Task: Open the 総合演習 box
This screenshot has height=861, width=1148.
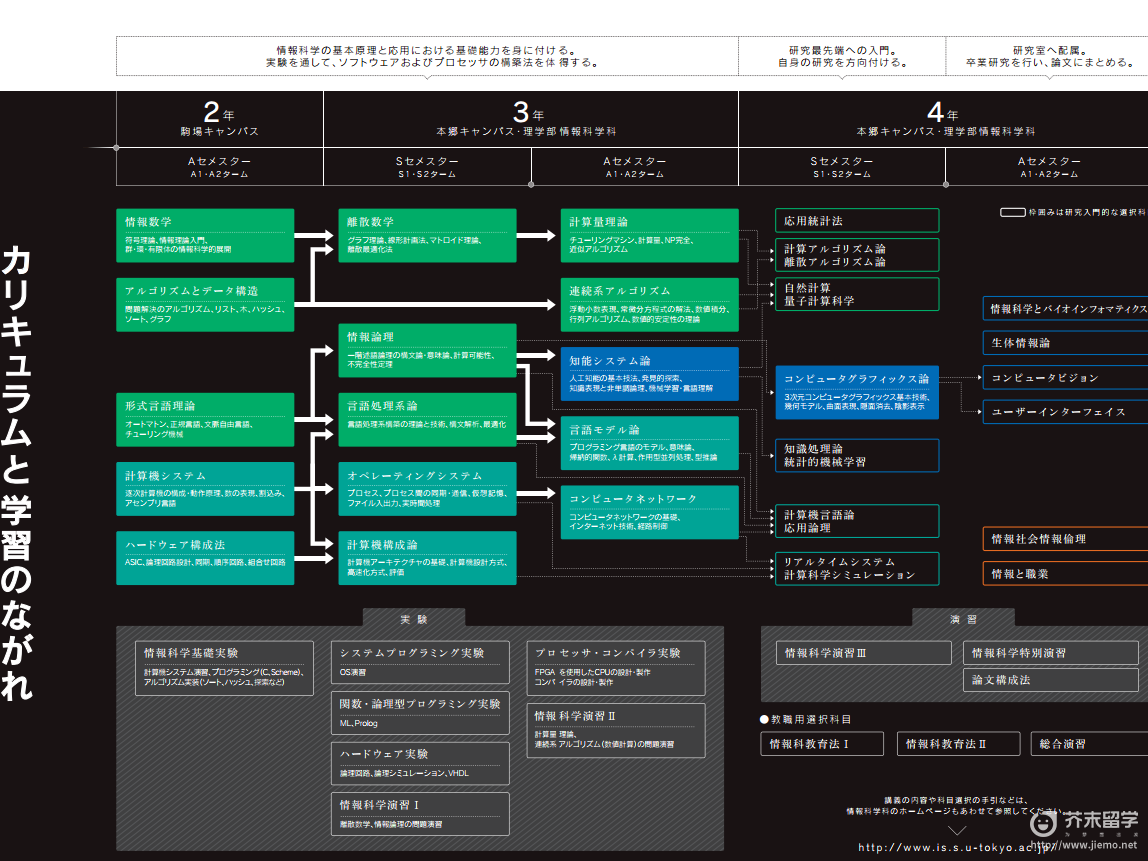Action: click(1089, 744)
